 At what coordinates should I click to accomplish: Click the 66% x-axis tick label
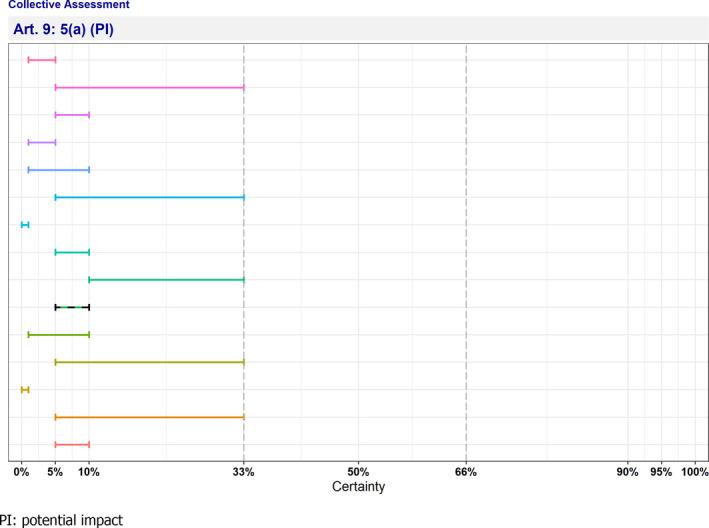466,472
